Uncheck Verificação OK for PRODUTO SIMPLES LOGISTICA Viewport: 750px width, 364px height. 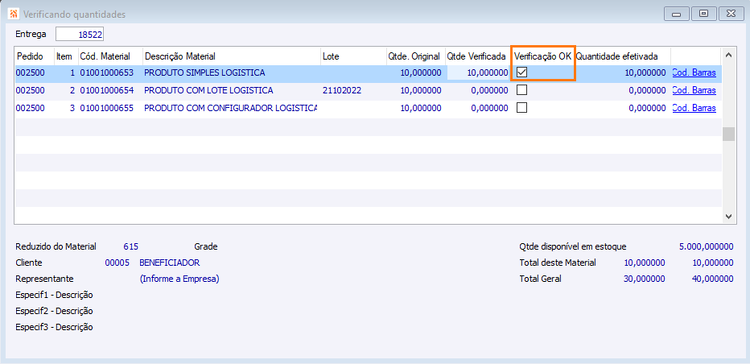coord(522,73)
